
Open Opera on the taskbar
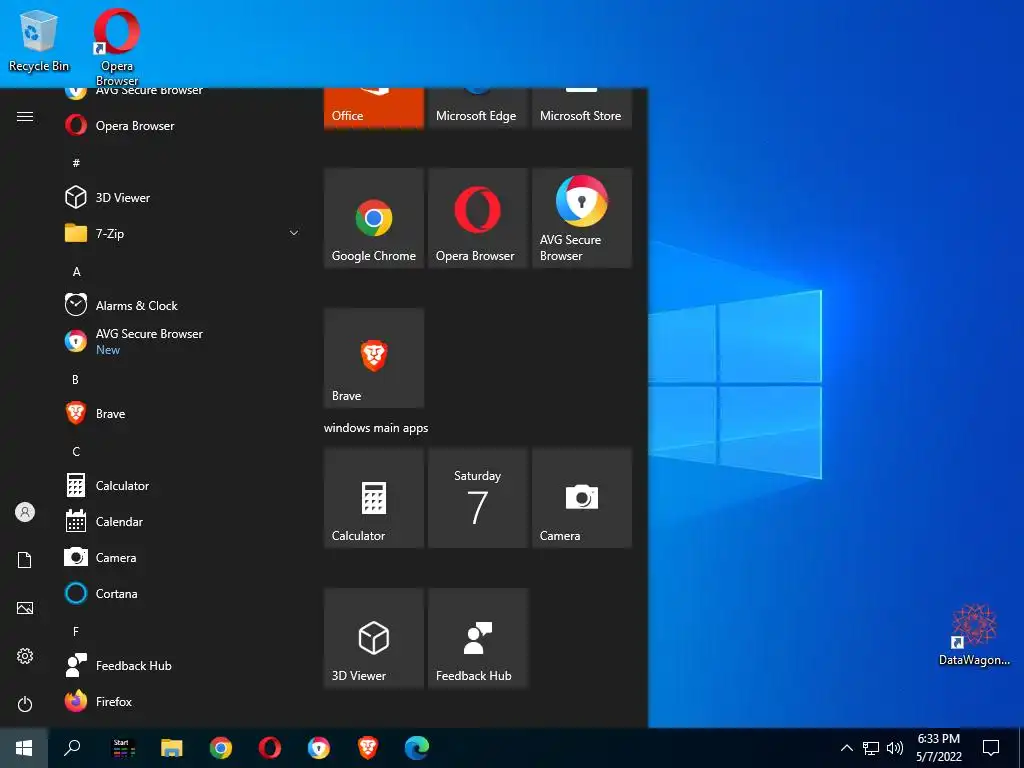click(x=270, y=748)
